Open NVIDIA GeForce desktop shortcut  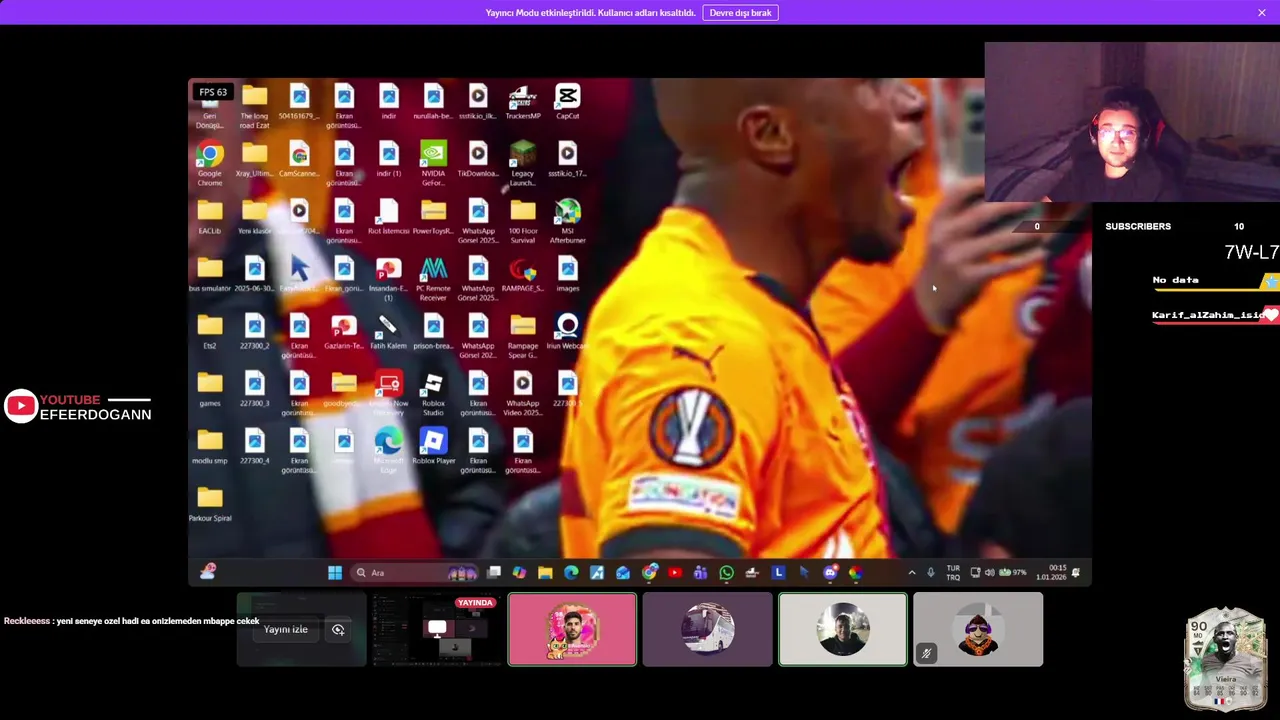[x=433, y=164]
